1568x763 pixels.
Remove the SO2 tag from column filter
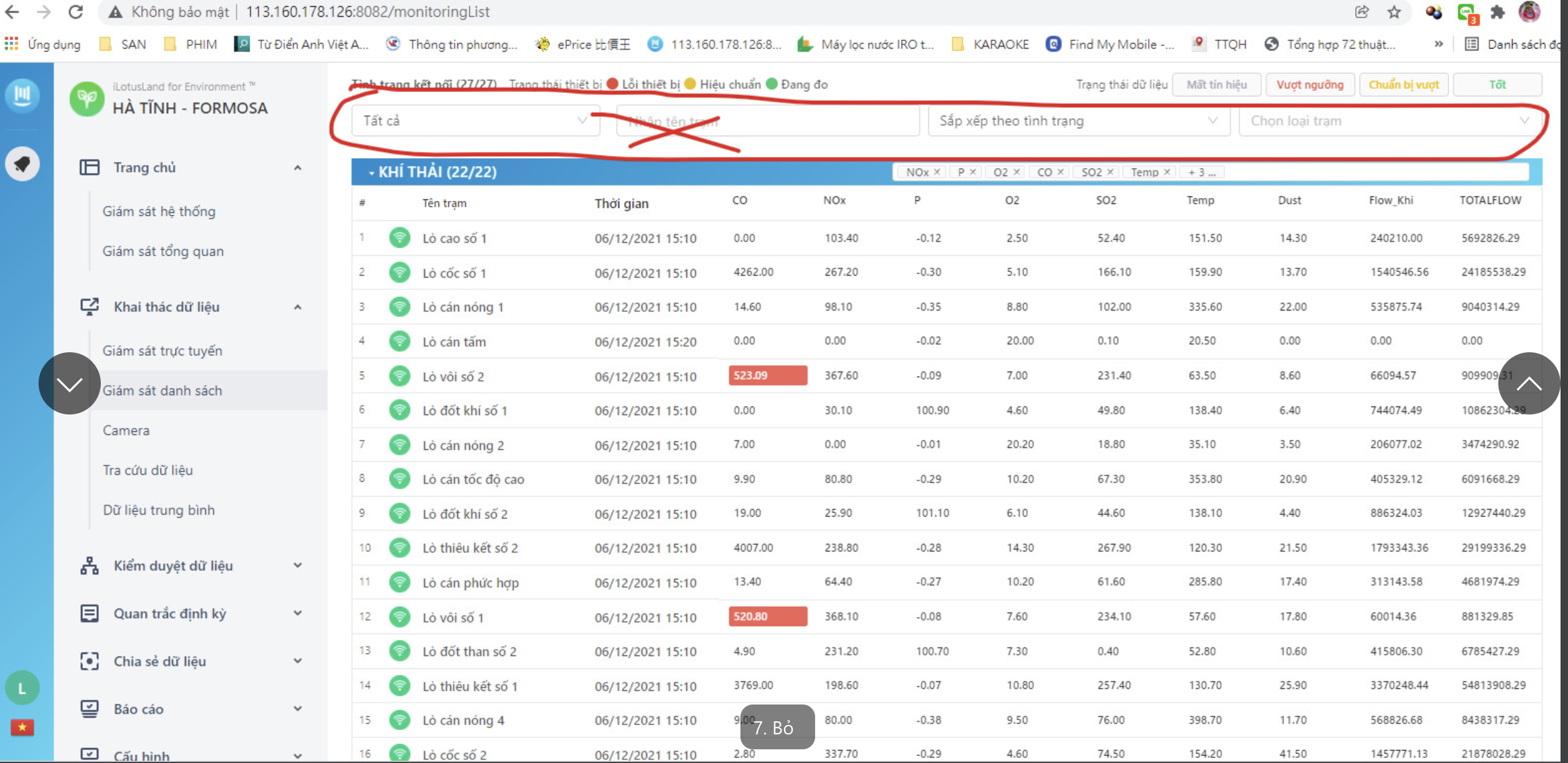coord(1110,172)
